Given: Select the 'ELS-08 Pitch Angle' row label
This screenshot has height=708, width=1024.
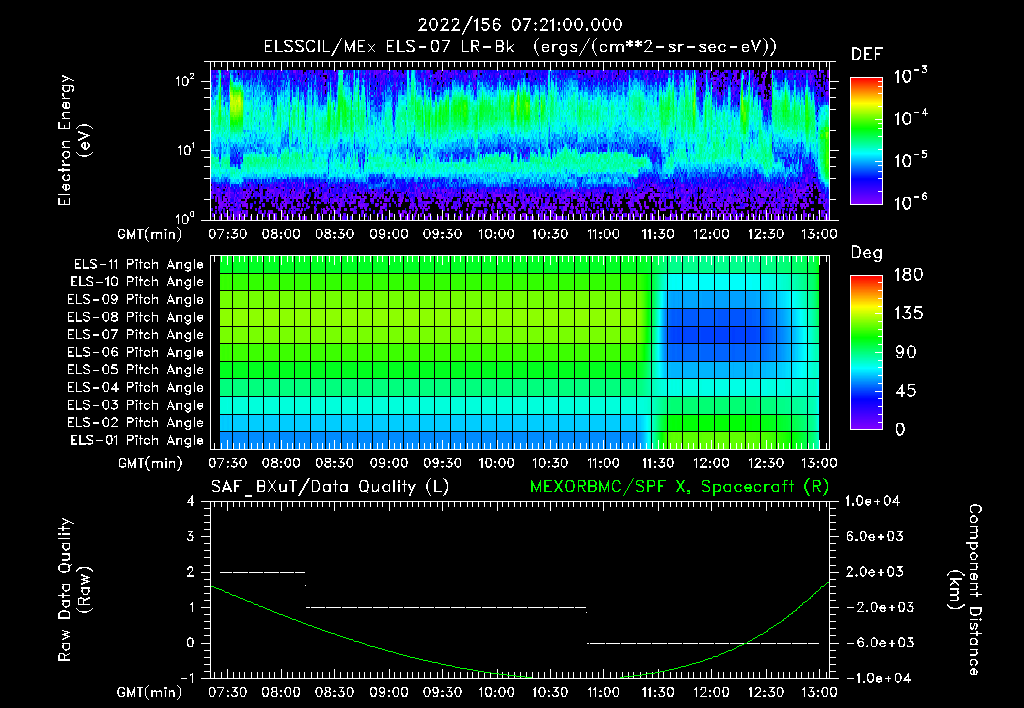Looking at the screenshot, I should (x=135, y=317).
